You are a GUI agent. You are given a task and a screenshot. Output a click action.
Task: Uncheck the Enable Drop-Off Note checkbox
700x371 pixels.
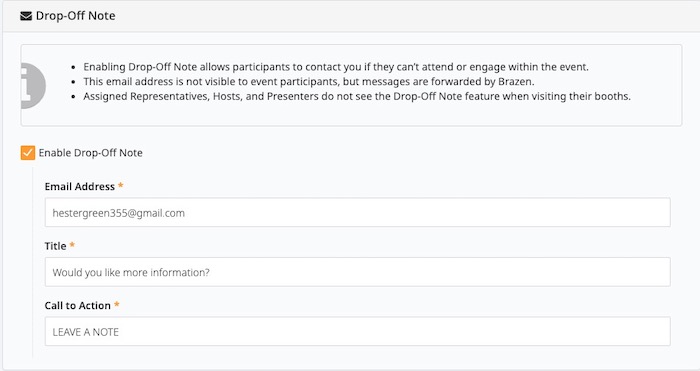pyautogui.click(x=28, y=153)
